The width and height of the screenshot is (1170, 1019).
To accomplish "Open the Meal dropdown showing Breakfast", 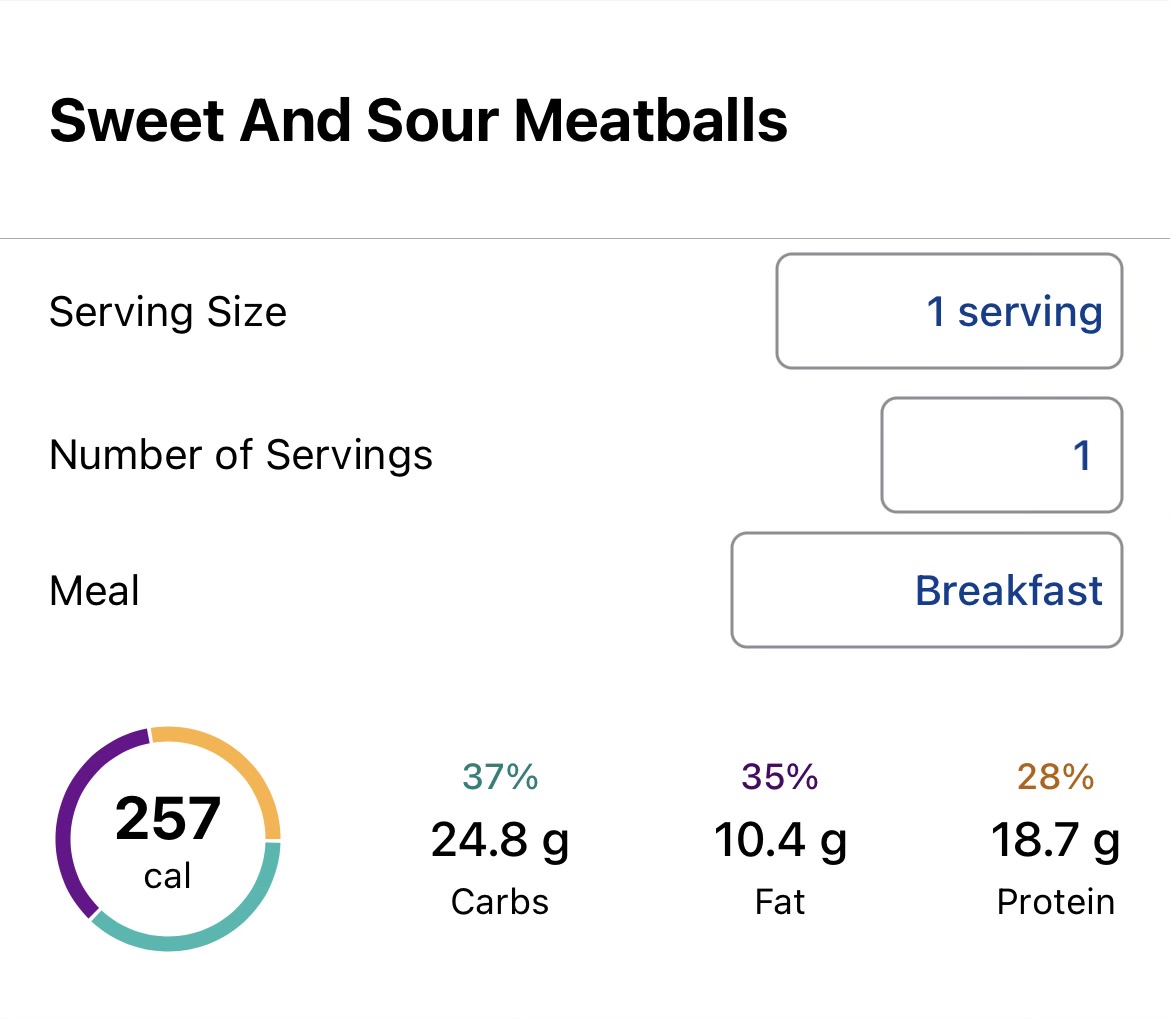I will 926,590.
